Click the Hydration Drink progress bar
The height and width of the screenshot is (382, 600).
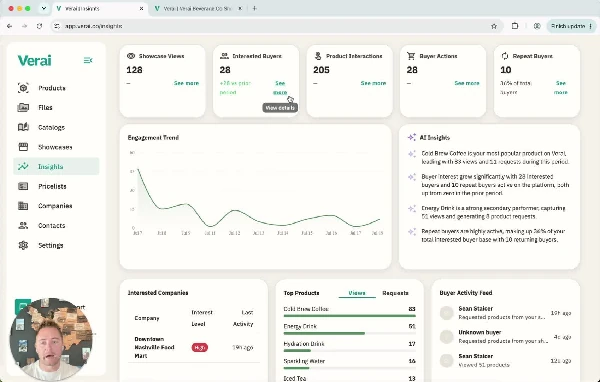(350, 351)
